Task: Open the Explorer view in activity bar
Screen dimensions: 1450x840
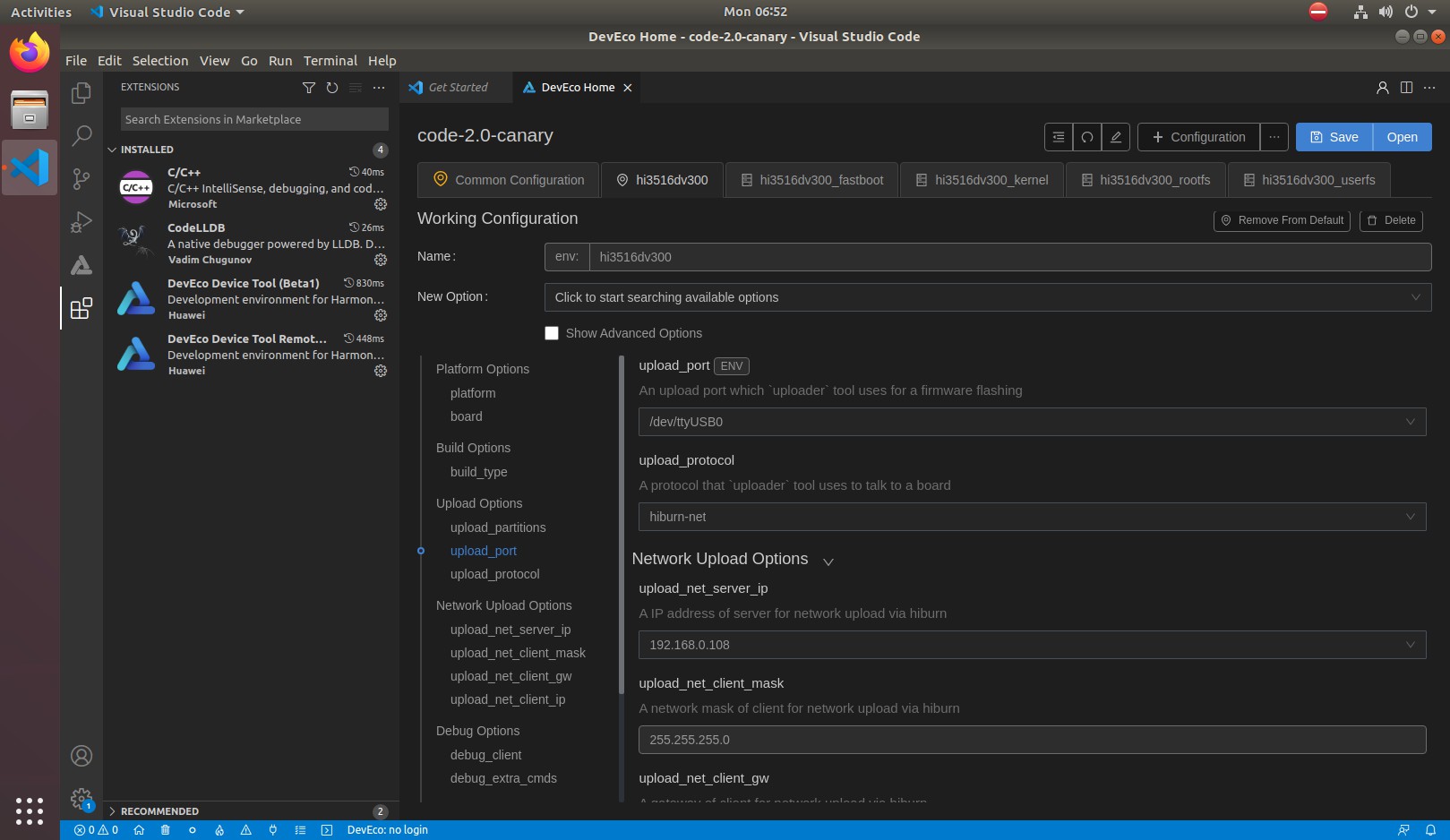Action: (82, 92)
